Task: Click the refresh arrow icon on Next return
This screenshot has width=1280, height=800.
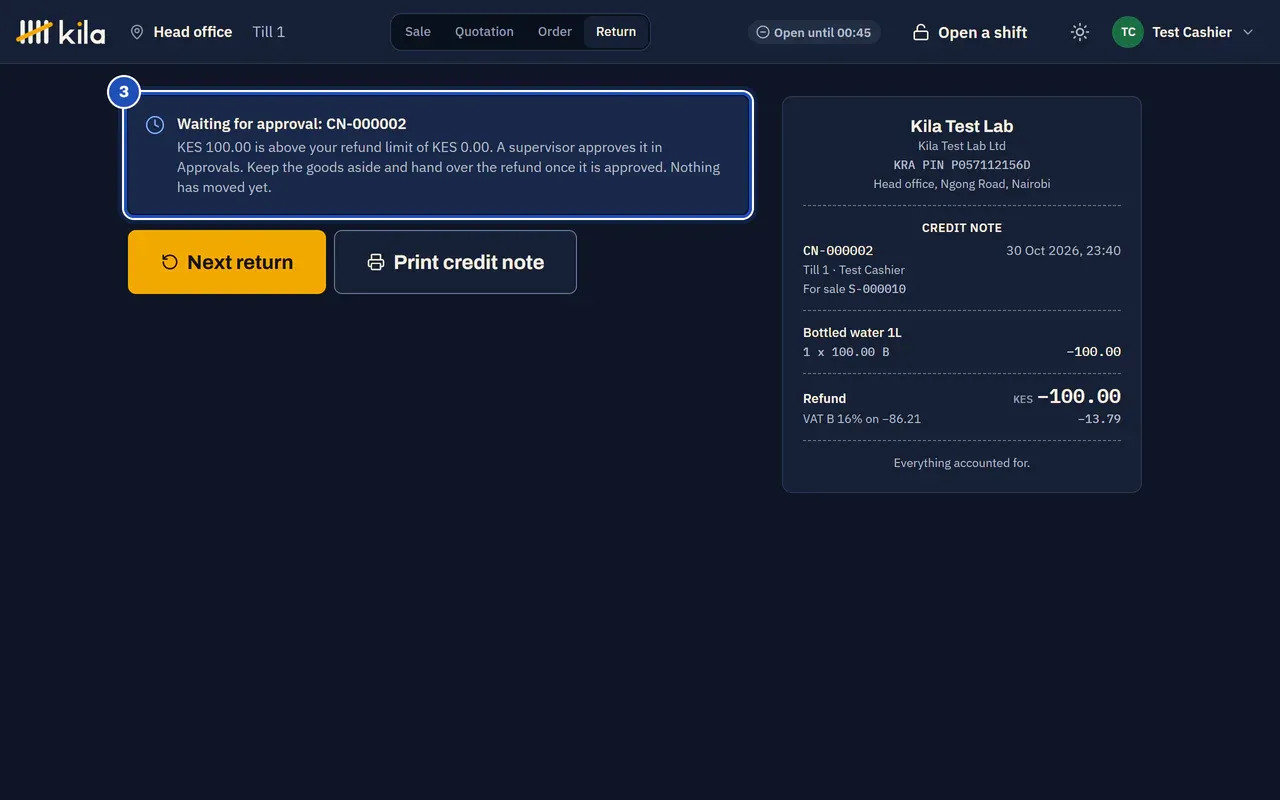Action: tap(170, 262)
